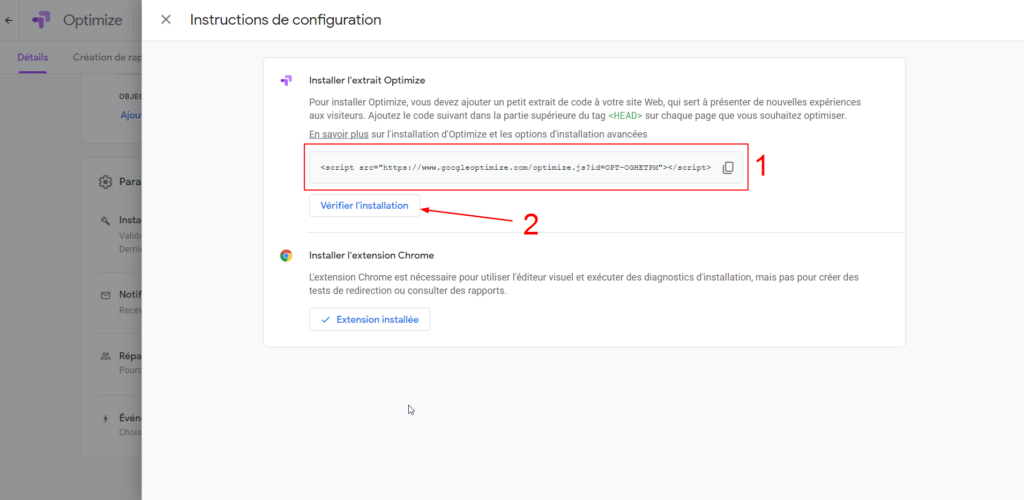Viewport: 1024px width, 500px height.
Task: Click the gear icon in Paramètres section
Action: (x=105, y=182)
